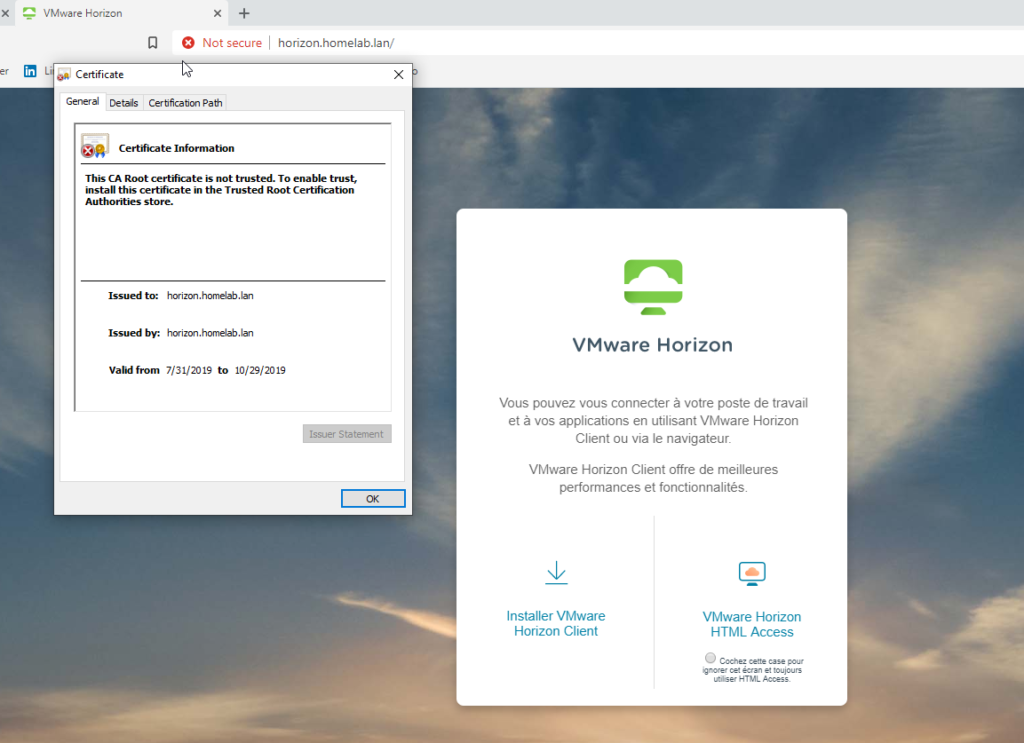Viewport: 1024px width, 743px height.
Task: Click the Not secure label
Action: click(x=232, y=43)
